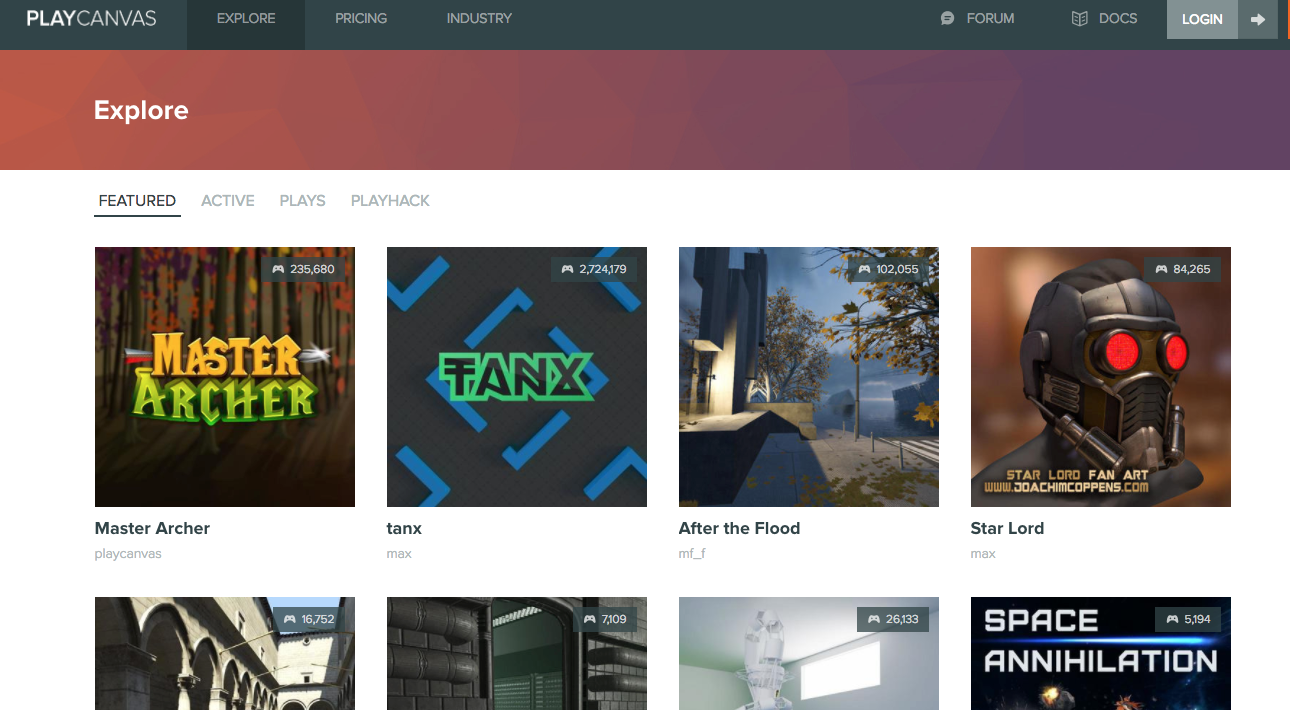1290x710 pixels.
Task: Click gamepad icon beside 16,752 plays
Action: pyautogui.click(x=289, y=619)
